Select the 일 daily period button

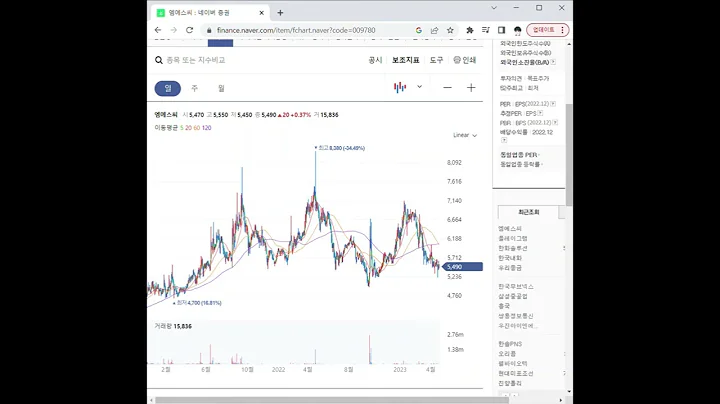pyautogui.click(x=168, y=88)
